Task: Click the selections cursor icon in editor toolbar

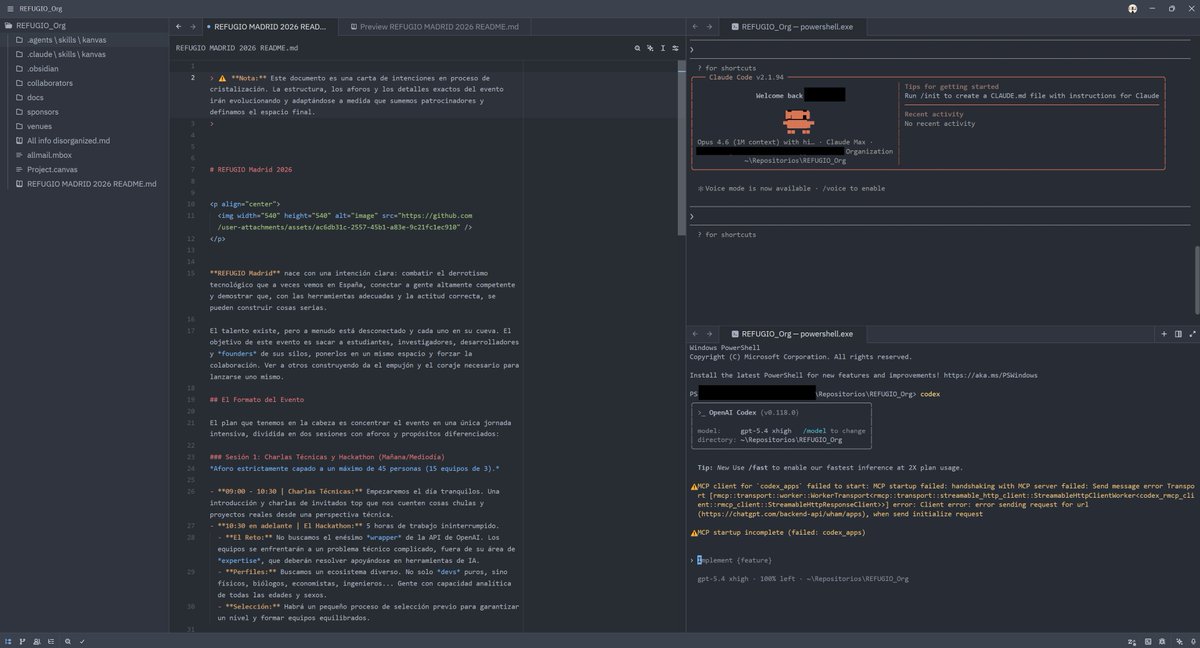Action: click(663, 47)
